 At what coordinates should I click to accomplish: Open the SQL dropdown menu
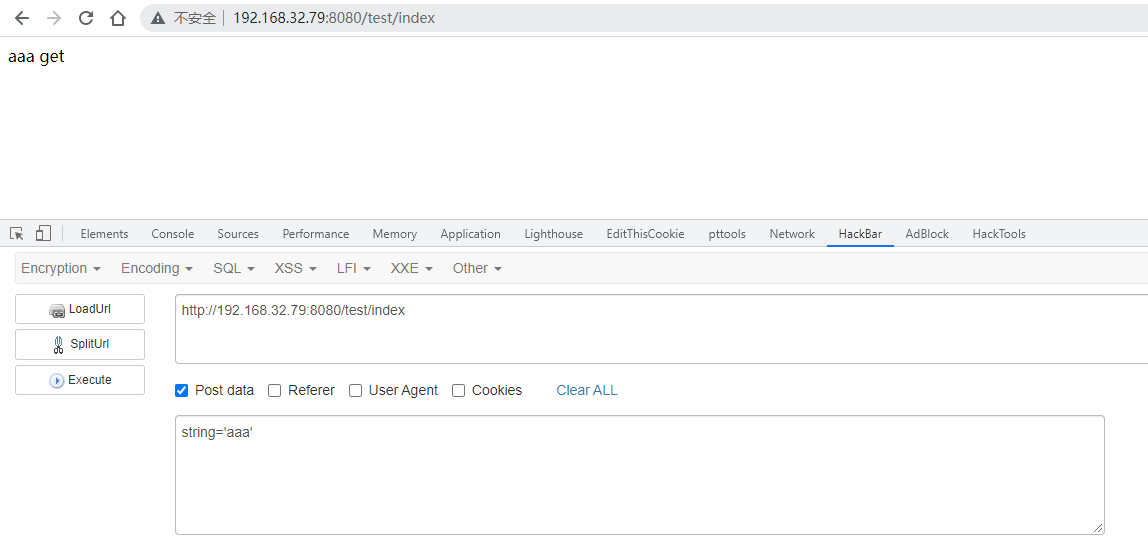pos(234,269)
